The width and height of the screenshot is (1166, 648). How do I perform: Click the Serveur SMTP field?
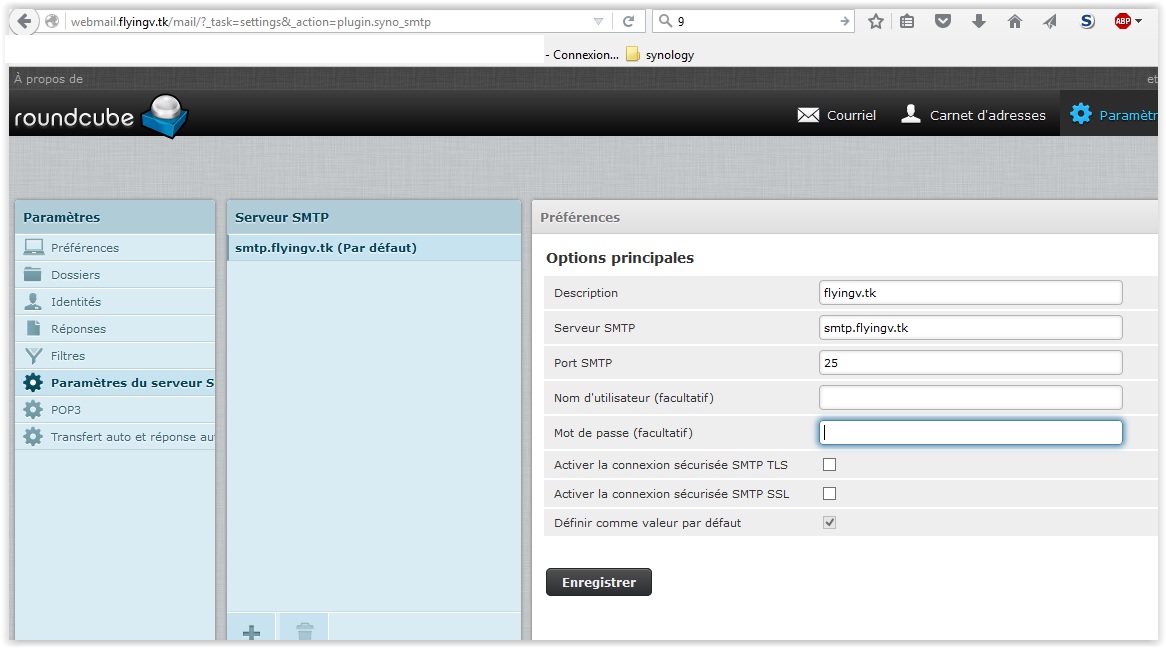click(x=970, y=327)
